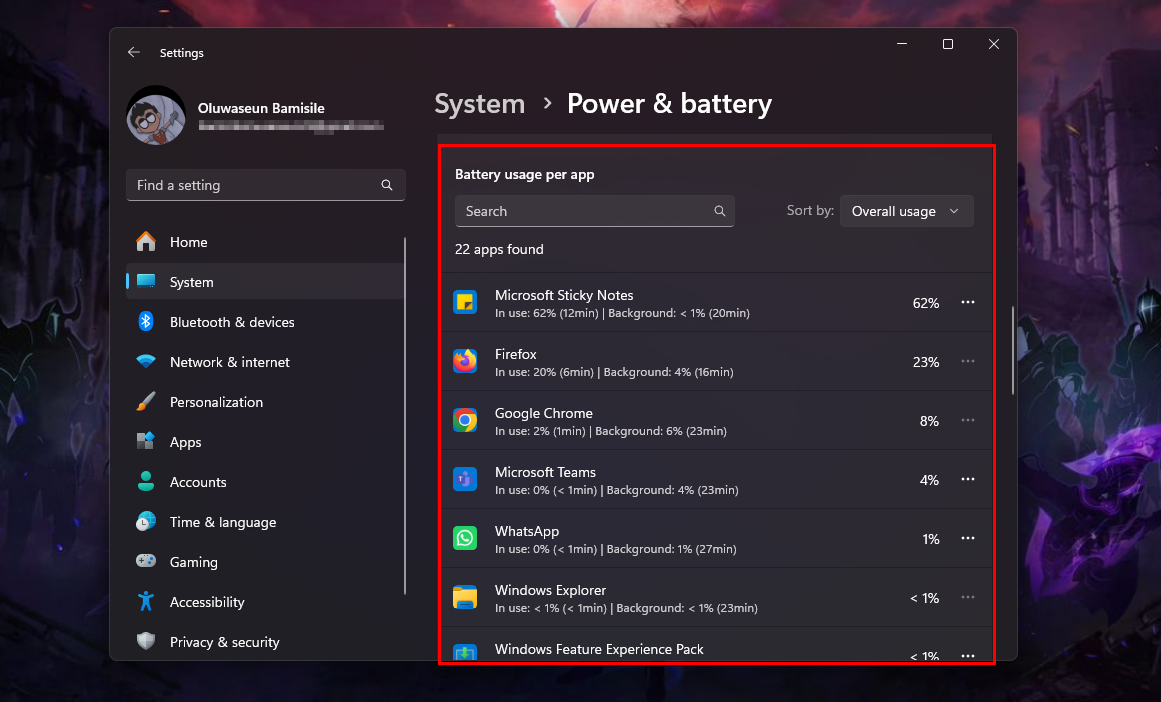Click the Wi-Fi network icon in sidebar
The width and height of the screenshot is (1161, 702).
pos(146,361)
